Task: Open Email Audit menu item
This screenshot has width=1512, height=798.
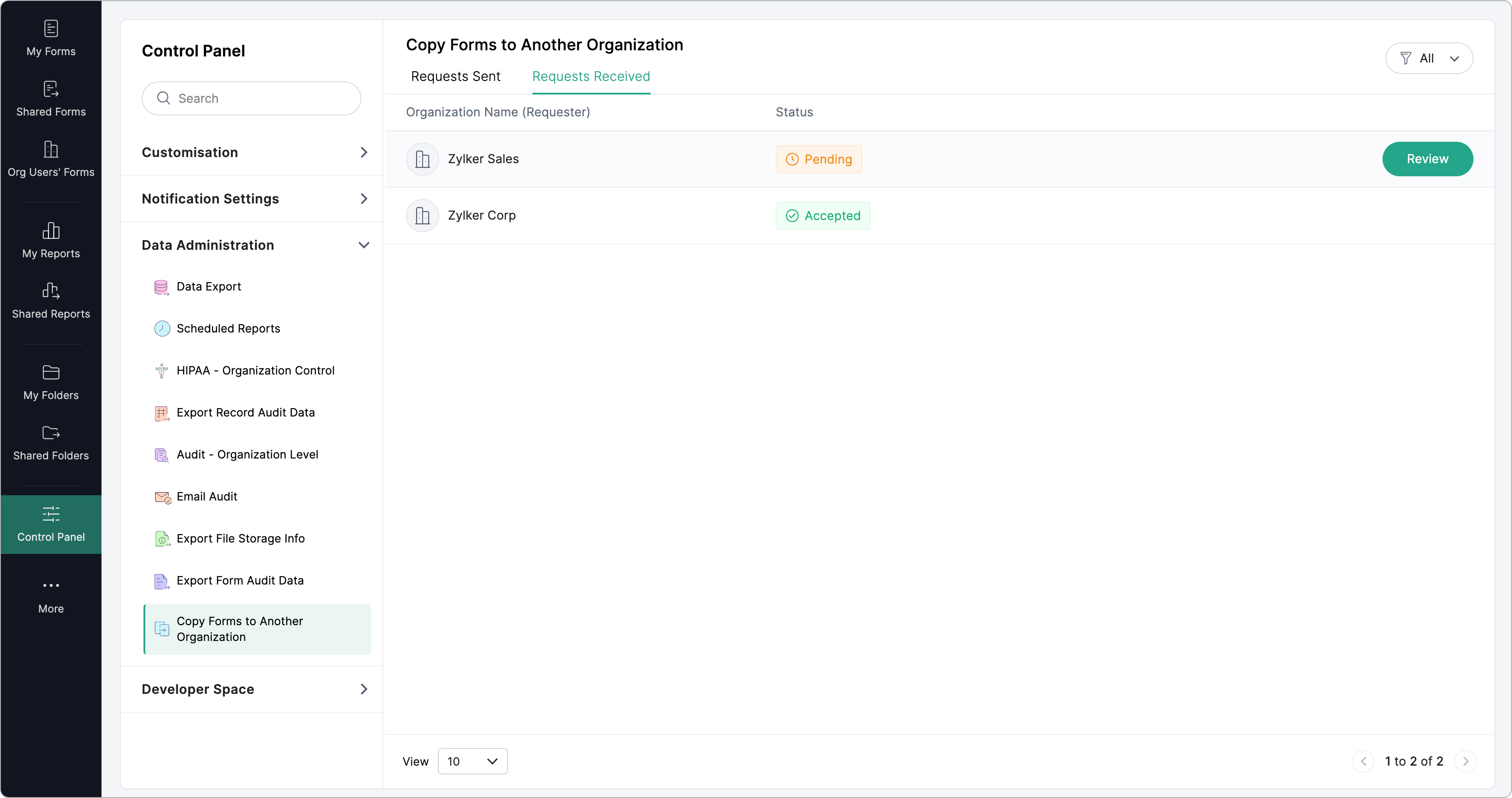Action: coord(206,497)
